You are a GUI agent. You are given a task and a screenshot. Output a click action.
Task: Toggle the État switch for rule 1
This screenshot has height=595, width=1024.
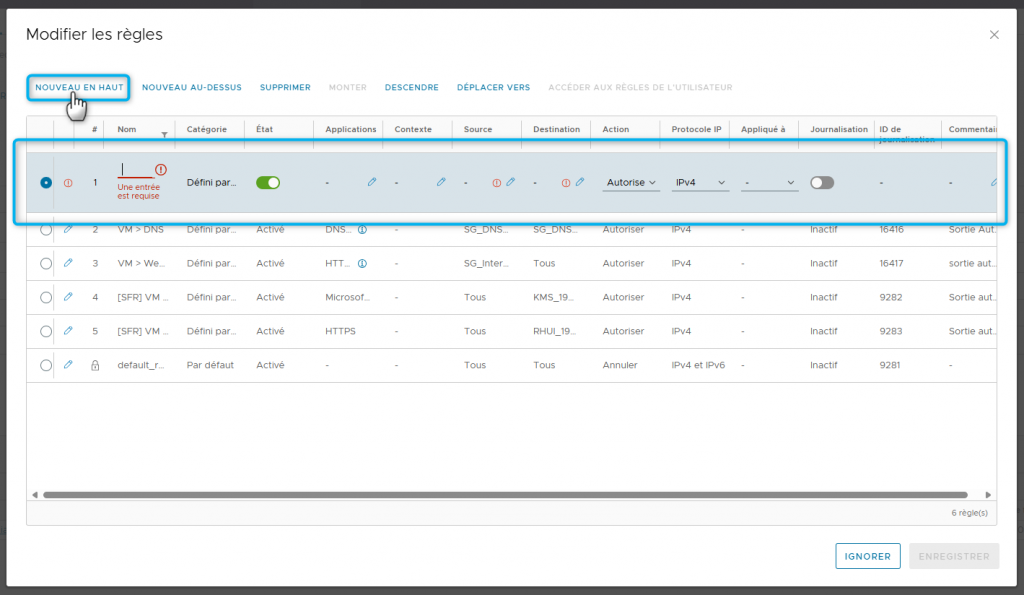pyautogui.click(x=268, y=183)
